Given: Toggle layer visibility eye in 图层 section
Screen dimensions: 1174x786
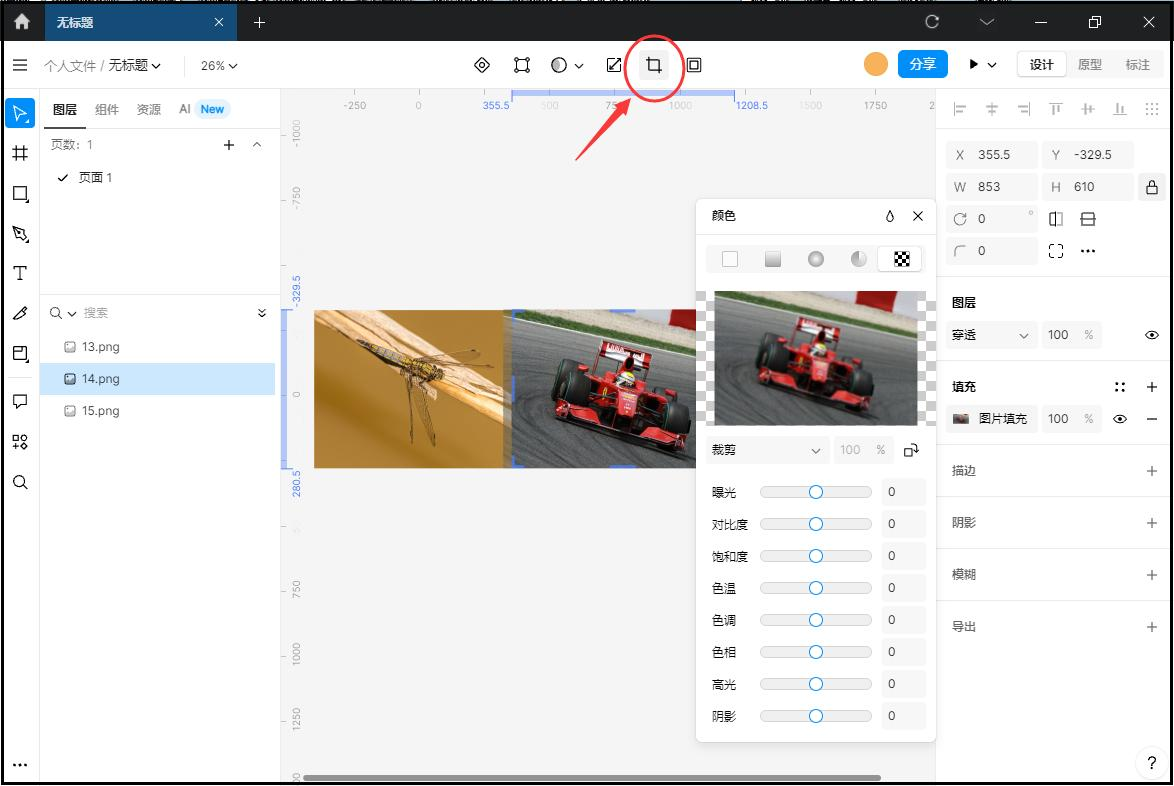Looking at the screenshot, I should point(1151,335).
